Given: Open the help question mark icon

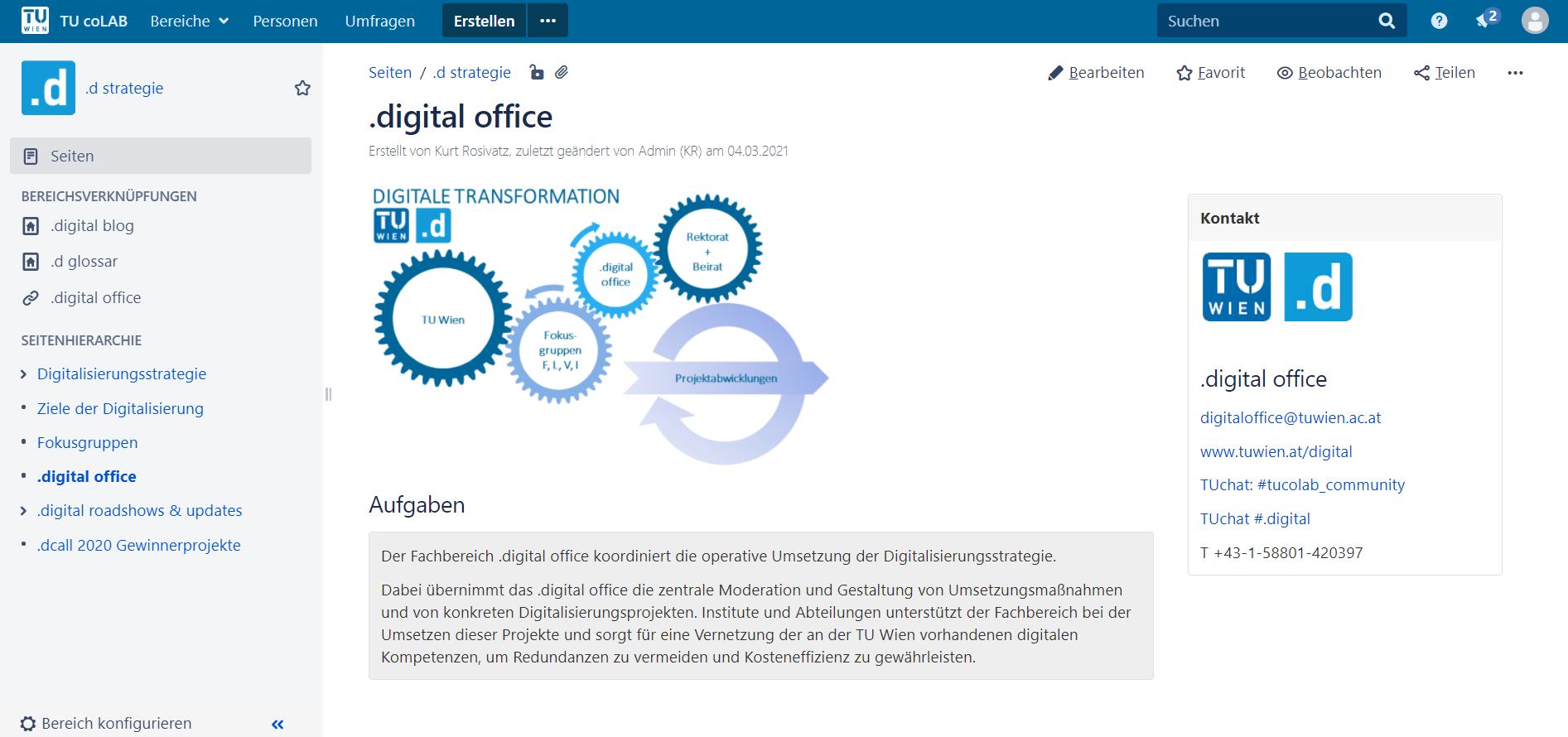Looking at the screenshot, I should click(1440, 21).
